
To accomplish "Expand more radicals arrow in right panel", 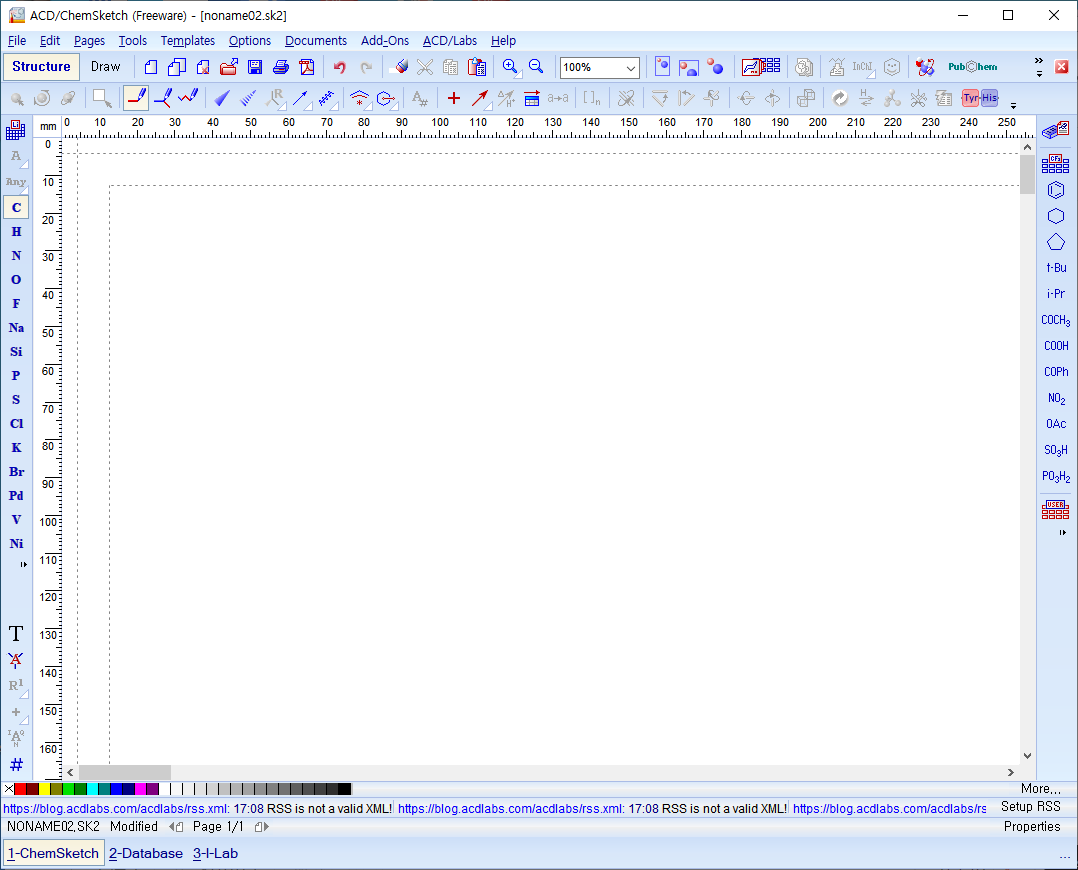I will (1063, 533).
